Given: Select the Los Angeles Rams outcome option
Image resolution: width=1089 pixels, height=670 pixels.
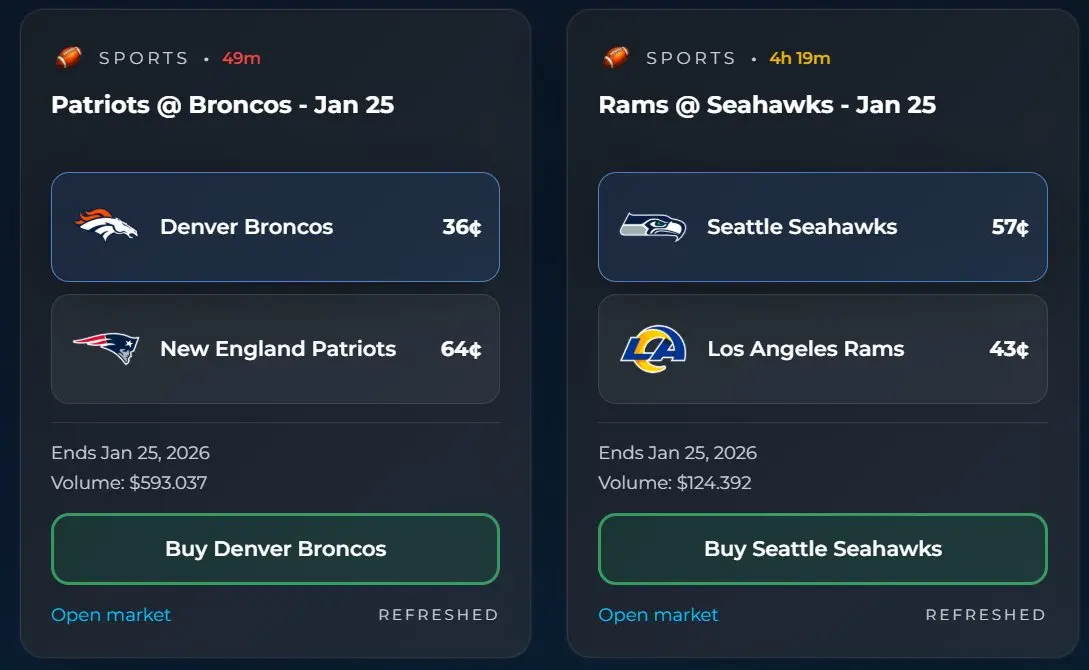Looking at the screenshot, I should coord(822,349).
